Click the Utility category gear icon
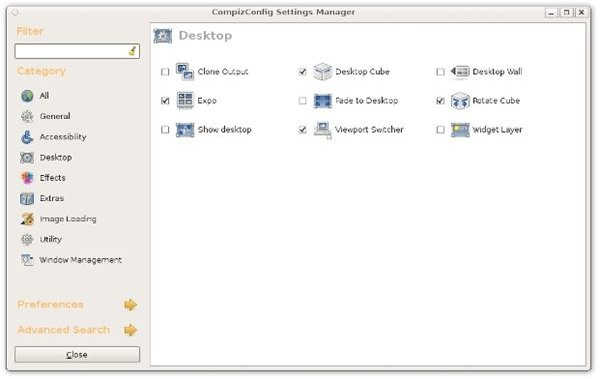Screen dimensions: 600x379 (27, 239)
